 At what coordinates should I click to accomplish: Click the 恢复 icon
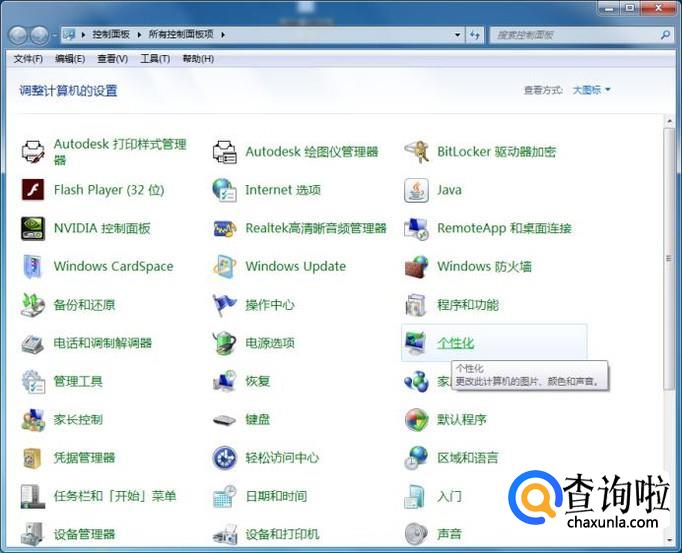pos(224,382)
